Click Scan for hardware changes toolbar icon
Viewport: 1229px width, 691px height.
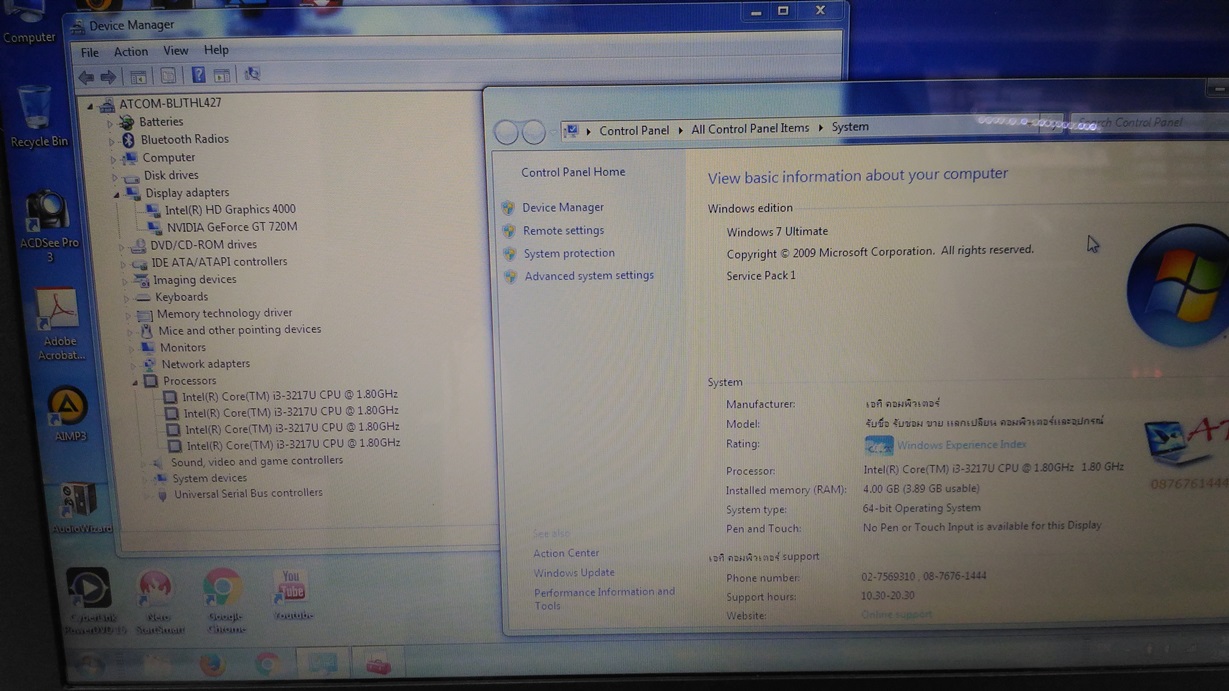click(252, 75)
